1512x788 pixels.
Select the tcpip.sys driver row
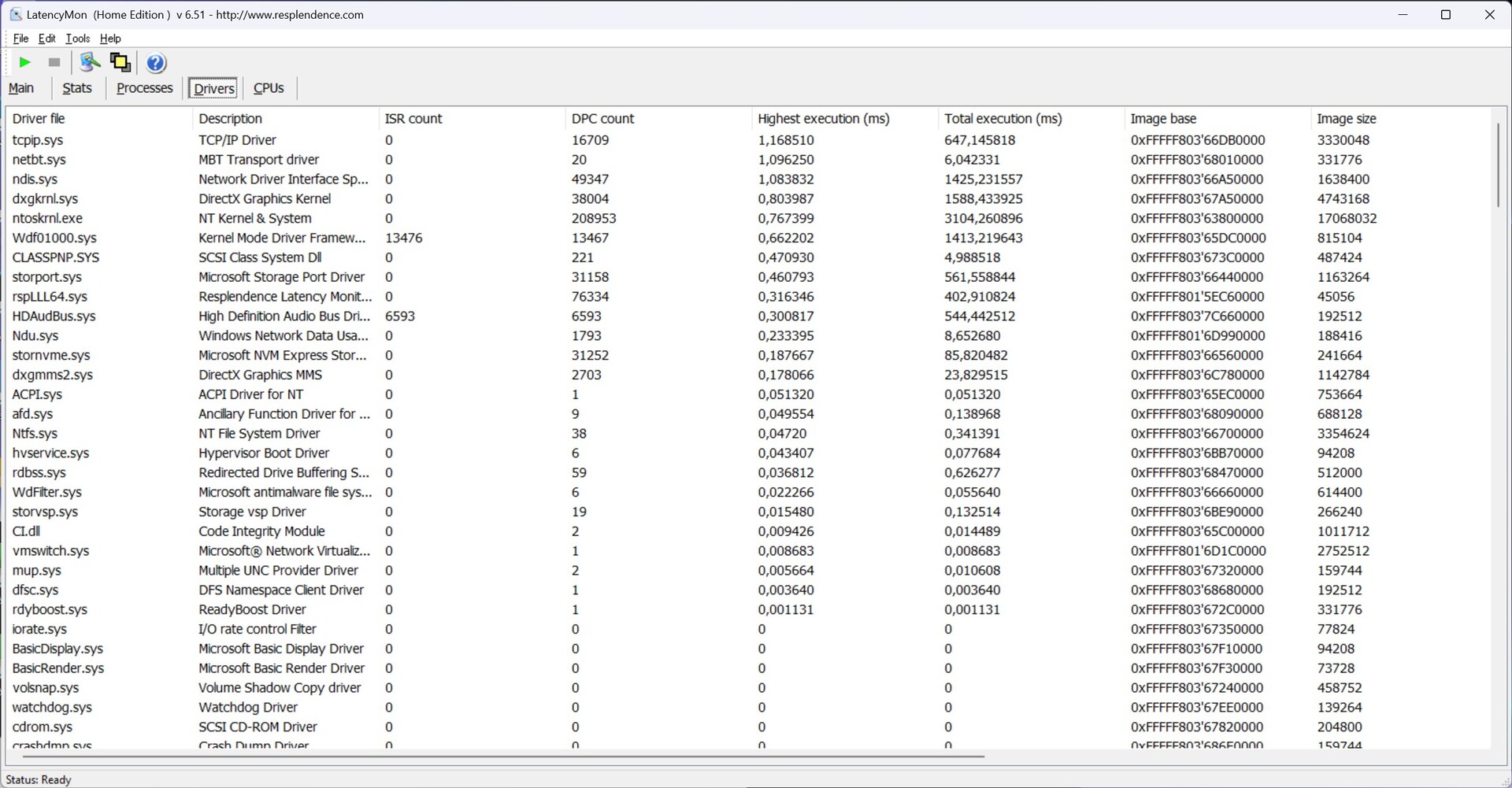point(38,140)
